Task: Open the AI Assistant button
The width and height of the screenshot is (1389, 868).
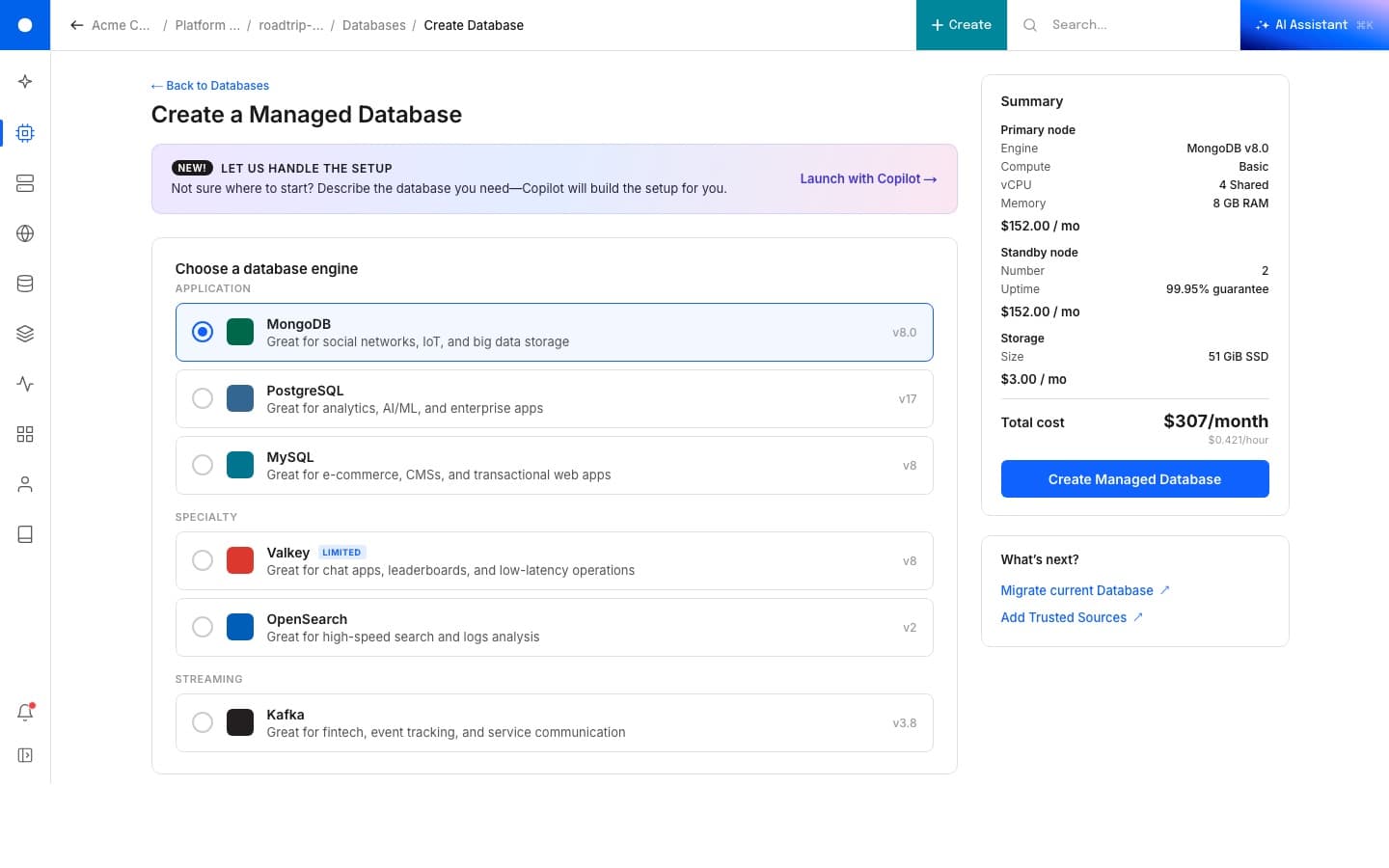Action: (x=1314, y=25)
